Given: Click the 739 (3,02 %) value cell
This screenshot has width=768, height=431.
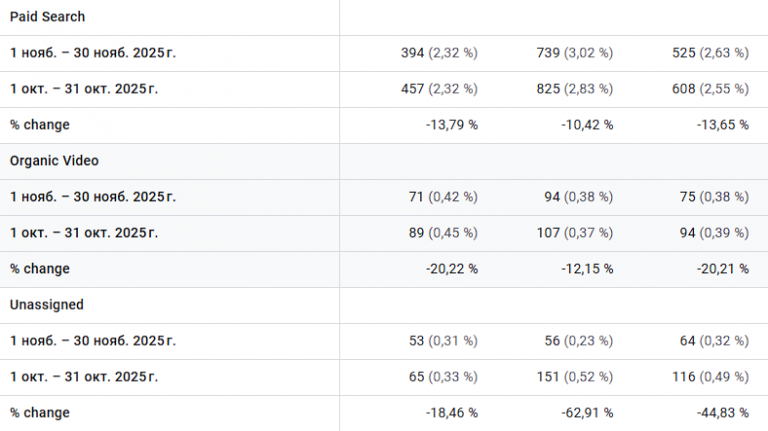Looking at the screenshot, I should (x=575, y=53).
